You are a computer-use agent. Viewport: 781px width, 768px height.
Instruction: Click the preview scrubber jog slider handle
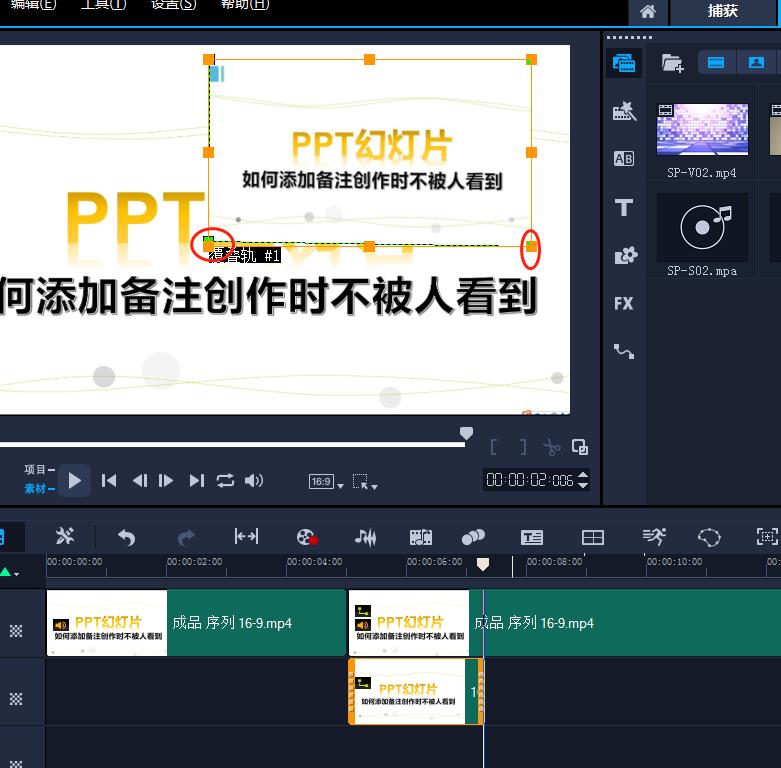coord(466,433)
